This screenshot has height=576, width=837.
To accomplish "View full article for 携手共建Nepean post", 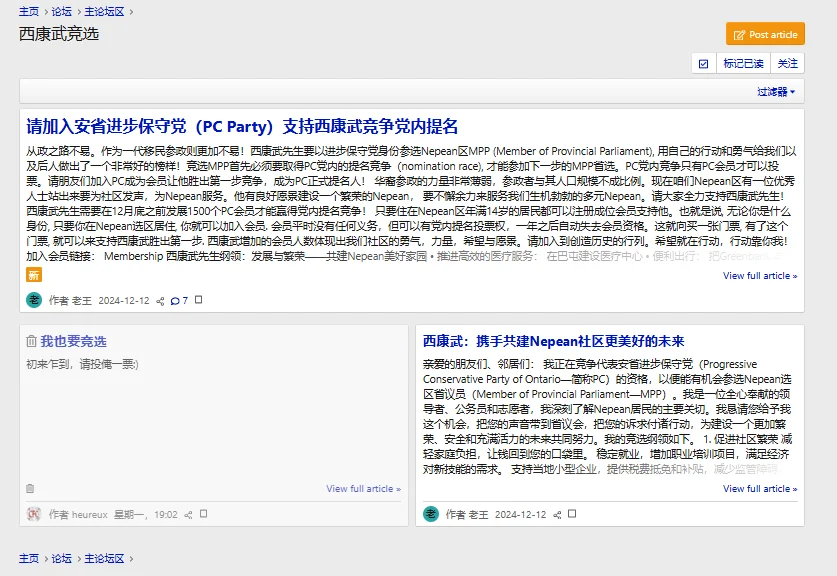I will [x=760, y=488].
